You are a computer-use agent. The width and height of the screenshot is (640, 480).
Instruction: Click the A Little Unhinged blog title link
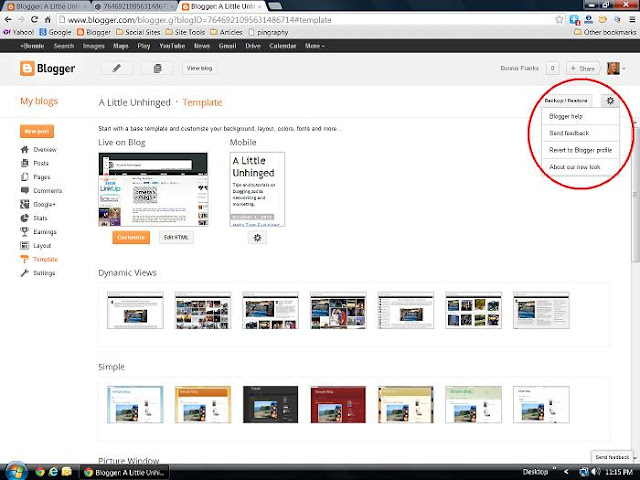click(x=134, y=102)
